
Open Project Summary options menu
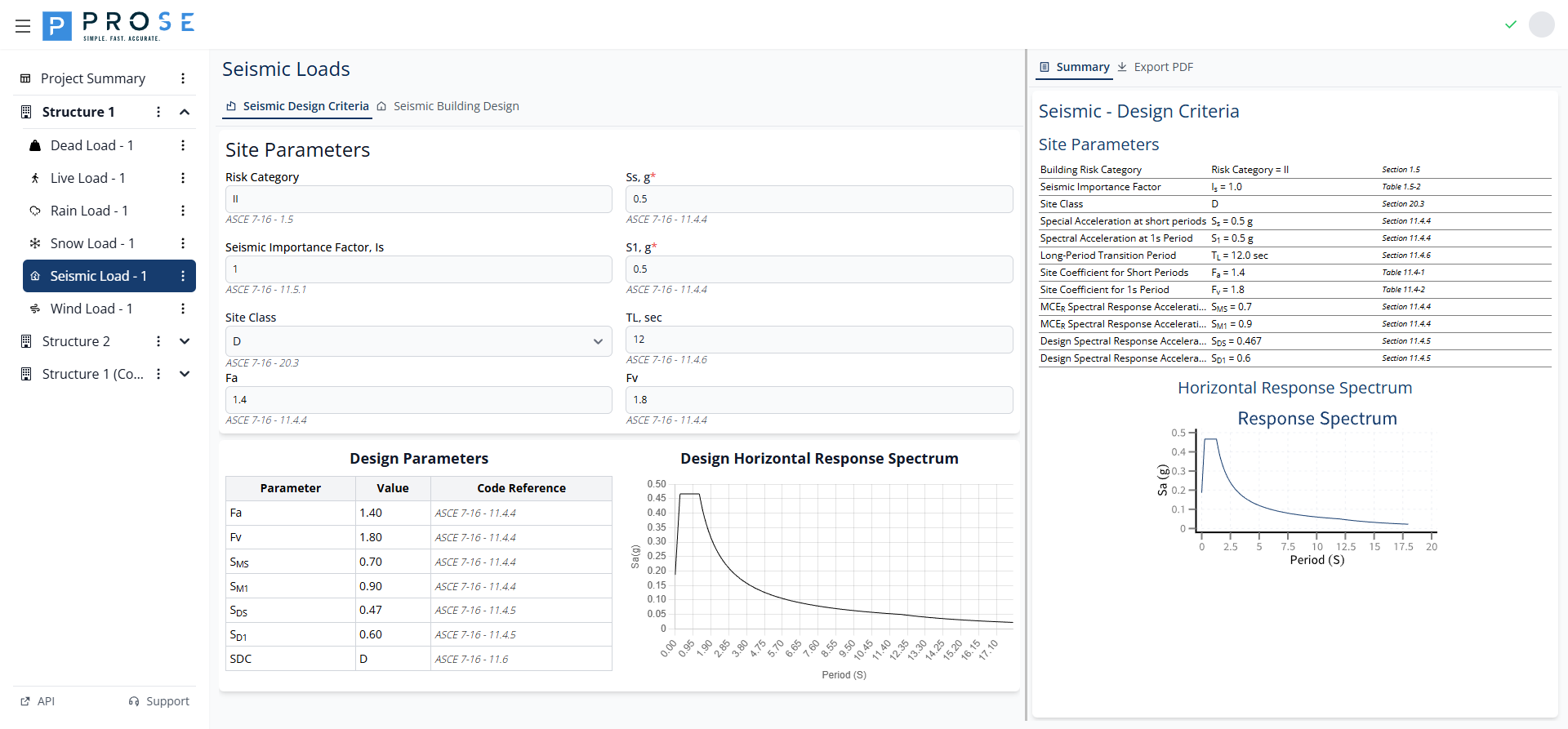click(183, 78)
